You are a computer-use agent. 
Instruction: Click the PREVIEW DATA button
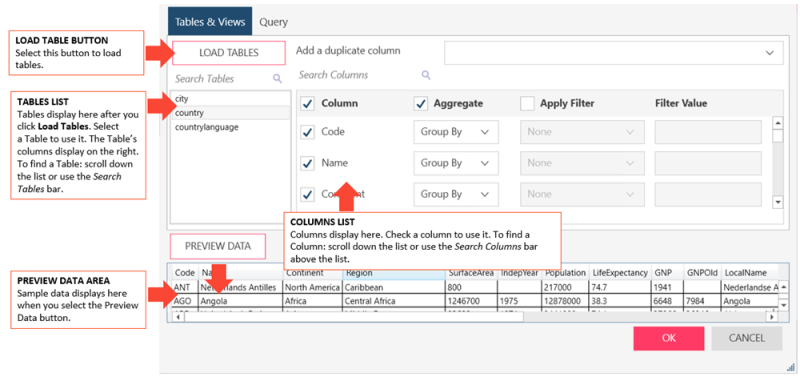pos(218,246)
